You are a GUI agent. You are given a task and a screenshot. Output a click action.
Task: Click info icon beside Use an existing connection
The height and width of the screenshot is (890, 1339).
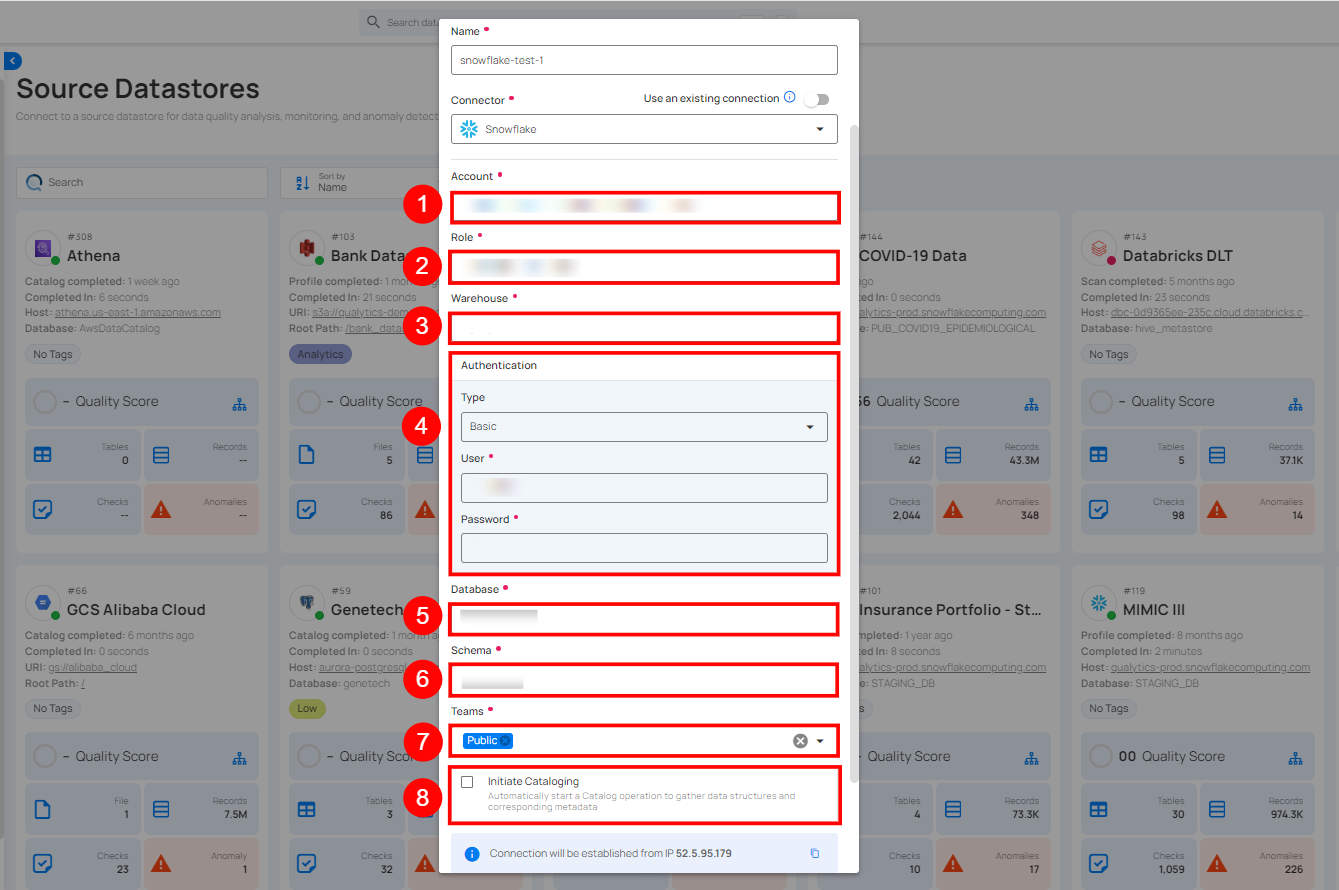(789, 98)
